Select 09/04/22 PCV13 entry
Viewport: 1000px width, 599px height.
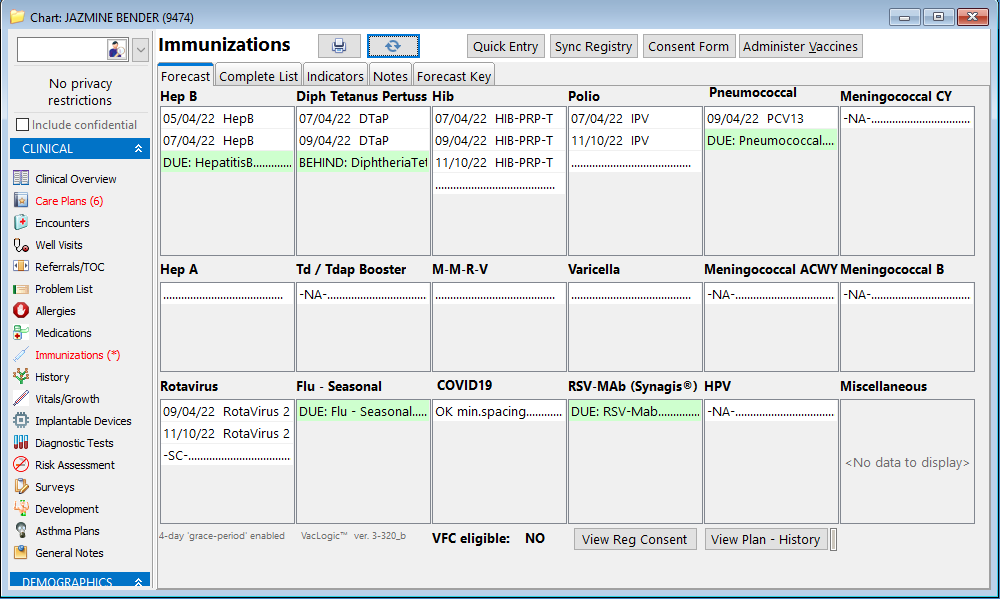(770, 119)
